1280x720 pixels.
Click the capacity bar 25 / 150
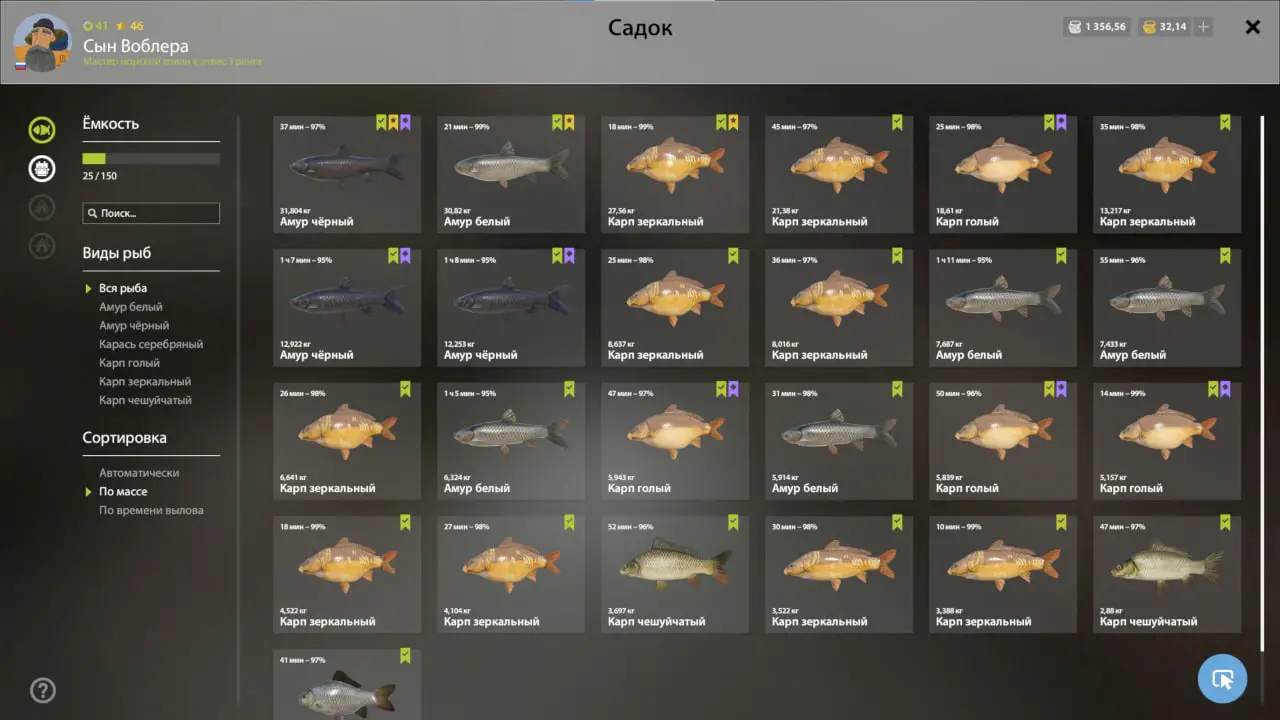(x=151, y=158)
